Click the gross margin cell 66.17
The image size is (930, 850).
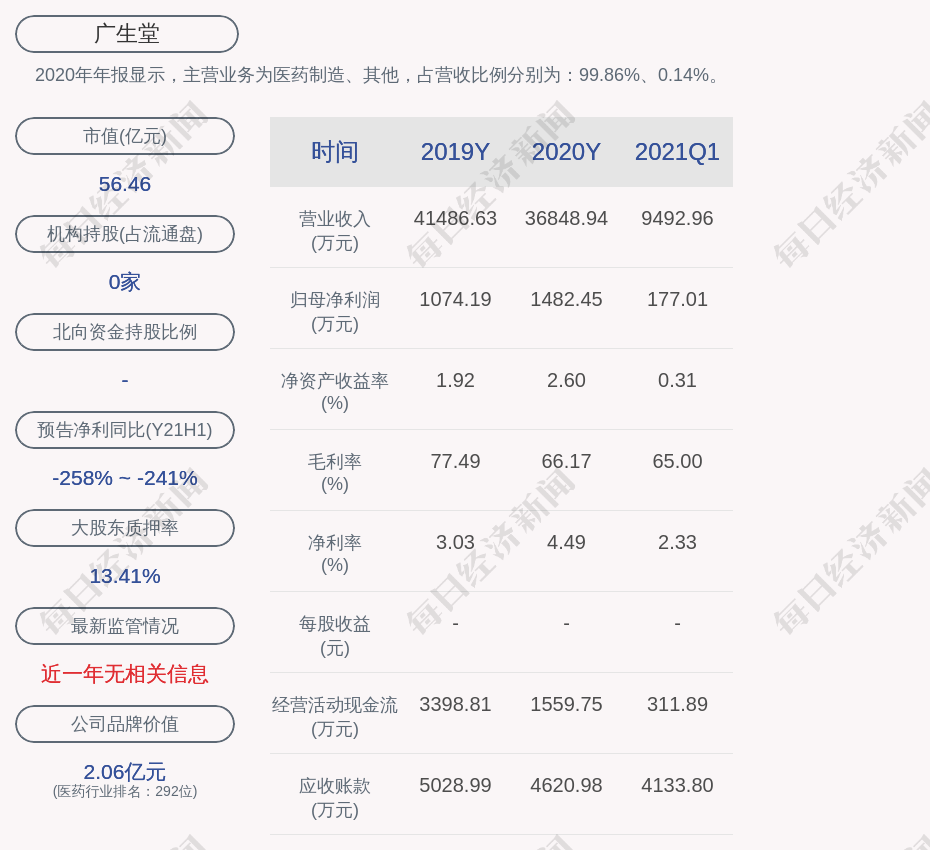(566, 461)
